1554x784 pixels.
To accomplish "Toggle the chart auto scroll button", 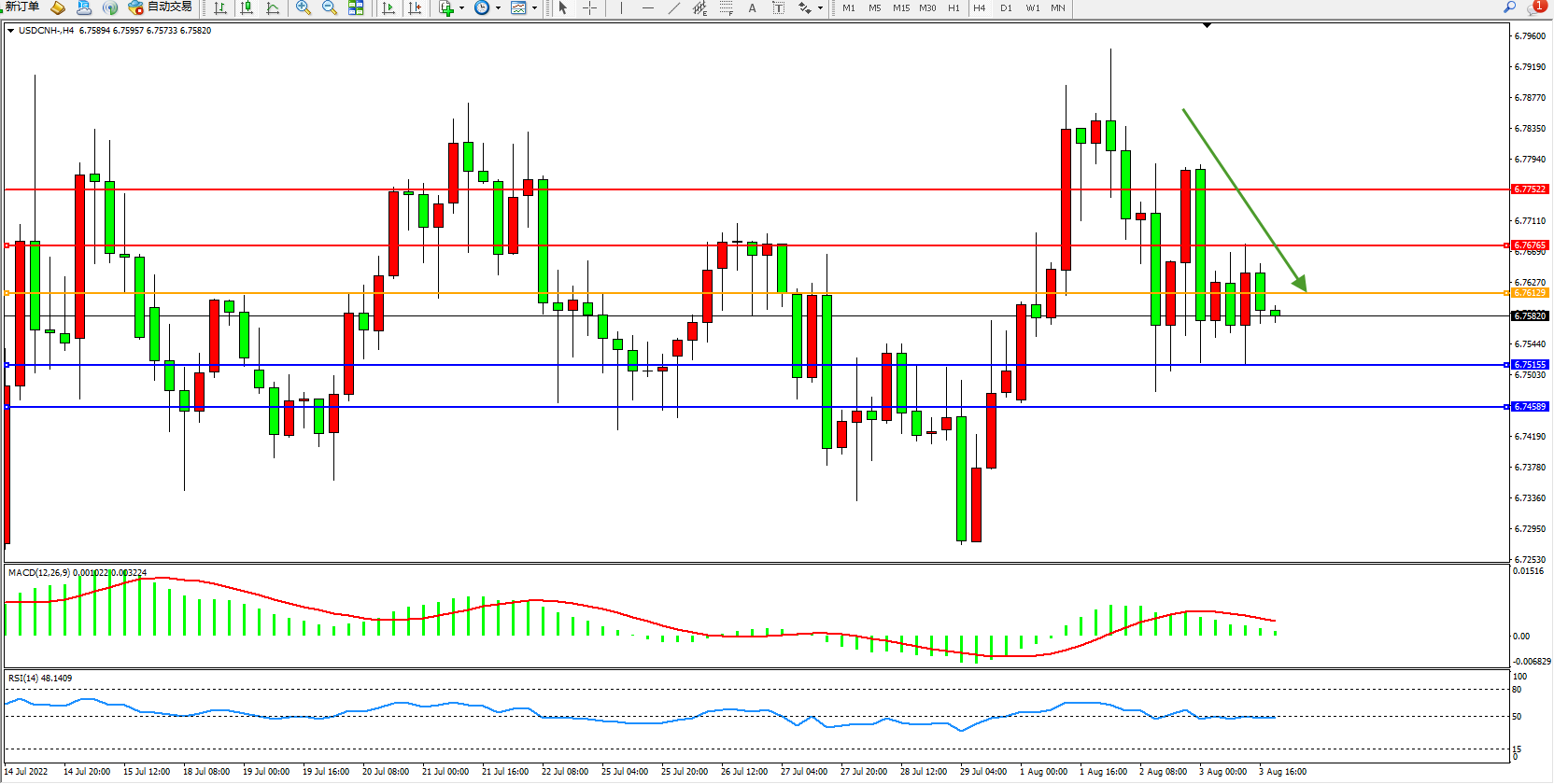I will (x=388, y=7).
